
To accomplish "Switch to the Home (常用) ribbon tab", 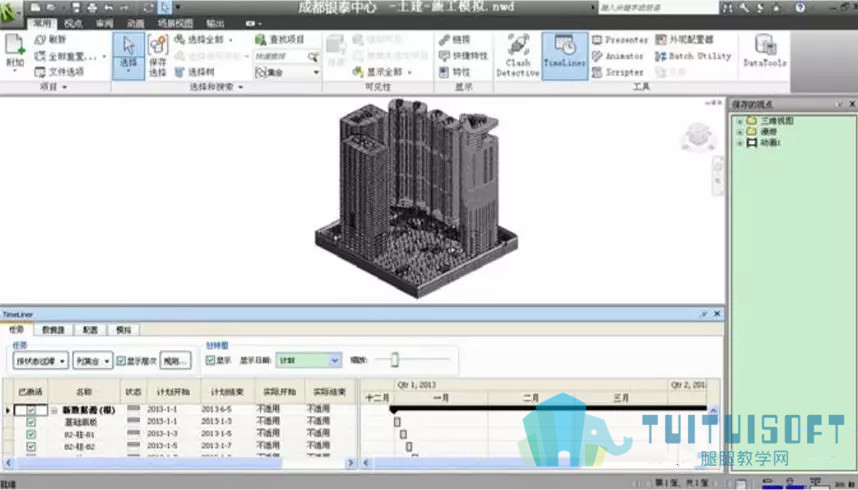I will tap(42, 24).
